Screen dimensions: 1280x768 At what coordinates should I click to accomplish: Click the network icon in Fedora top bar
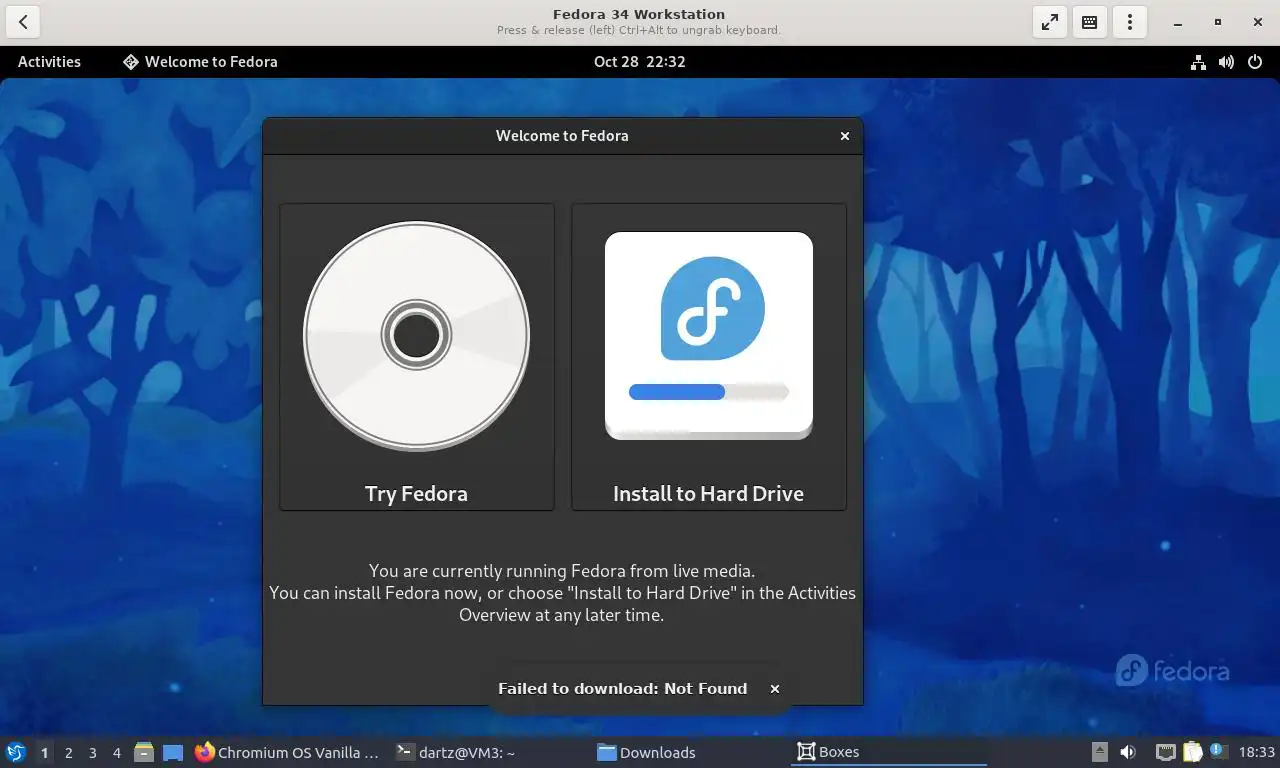(x=1198, y=62)
